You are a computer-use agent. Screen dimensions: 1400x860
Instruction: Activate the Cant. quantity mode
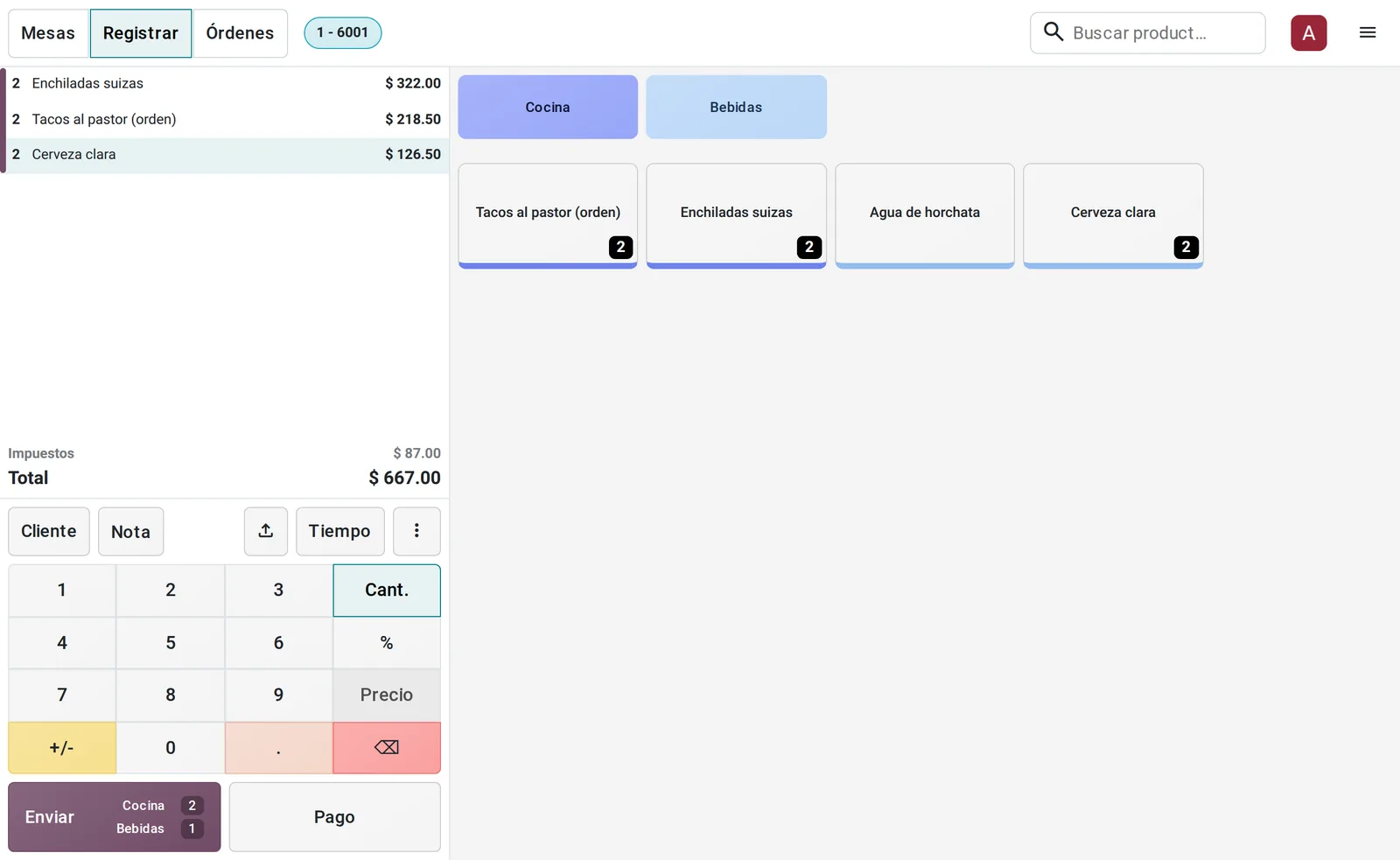coord(387,591)
